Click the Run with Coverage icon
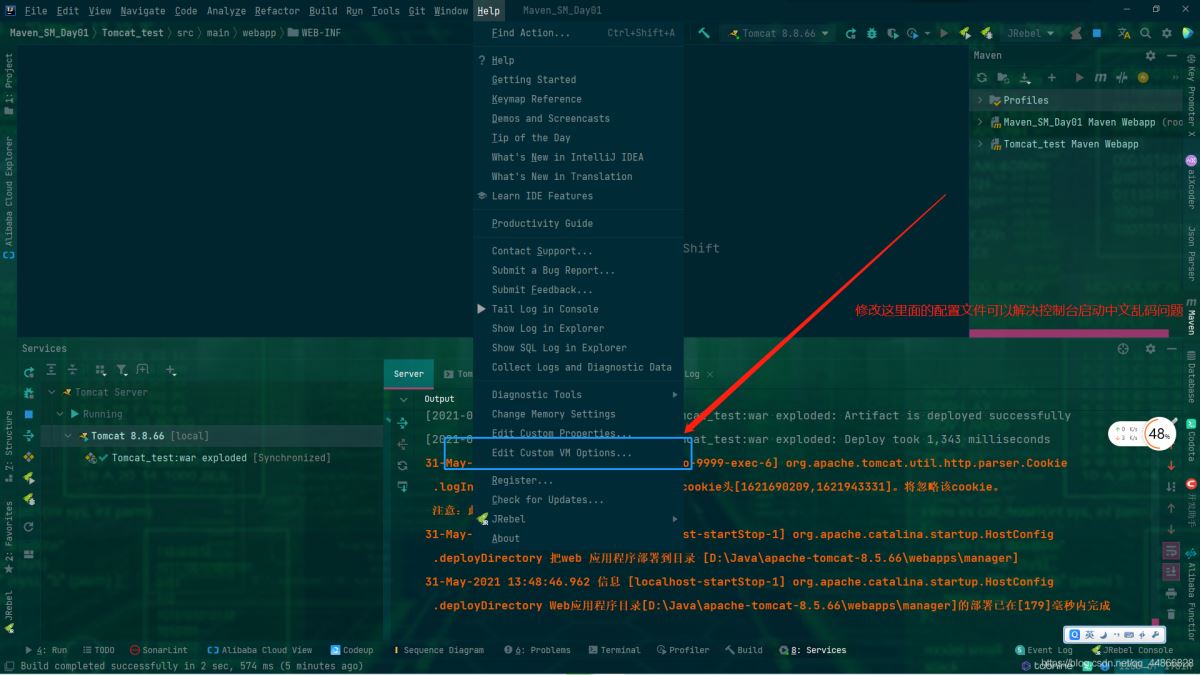Viewport: 1200px width, 675px height. point(891,33)
